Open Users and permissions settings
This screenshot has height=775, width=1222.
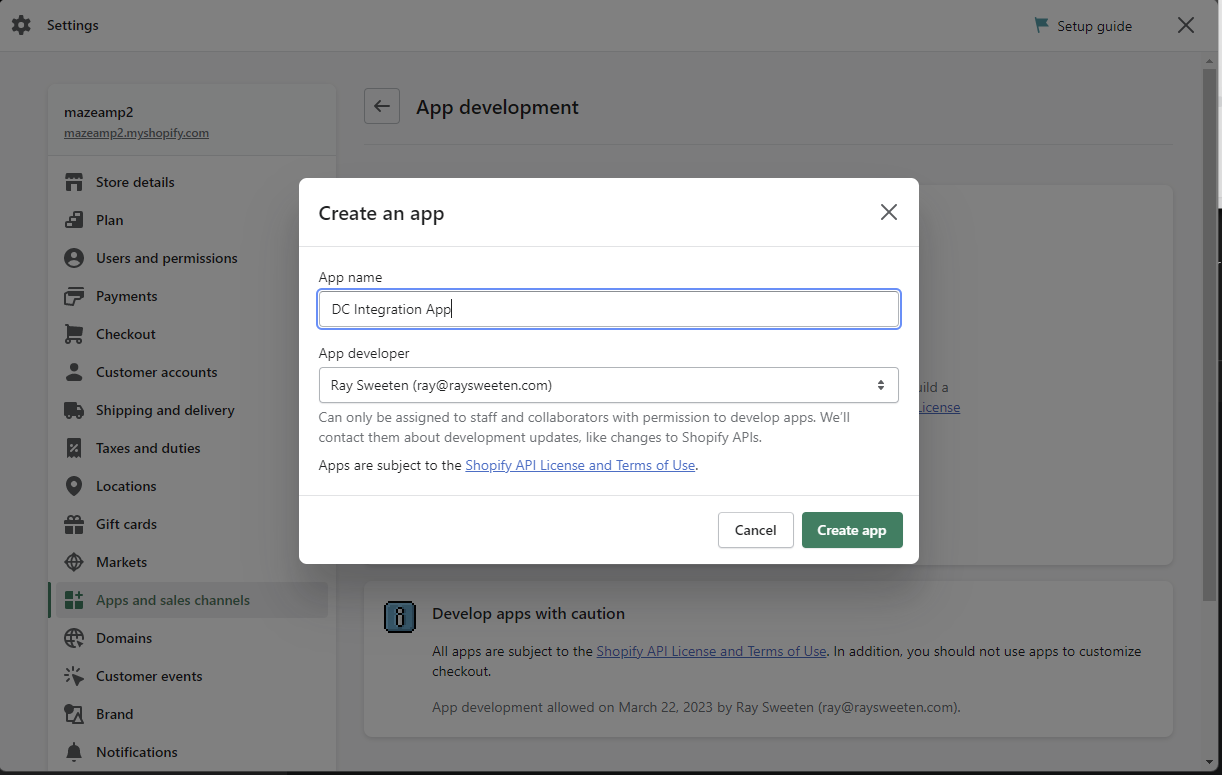(166, 258)
